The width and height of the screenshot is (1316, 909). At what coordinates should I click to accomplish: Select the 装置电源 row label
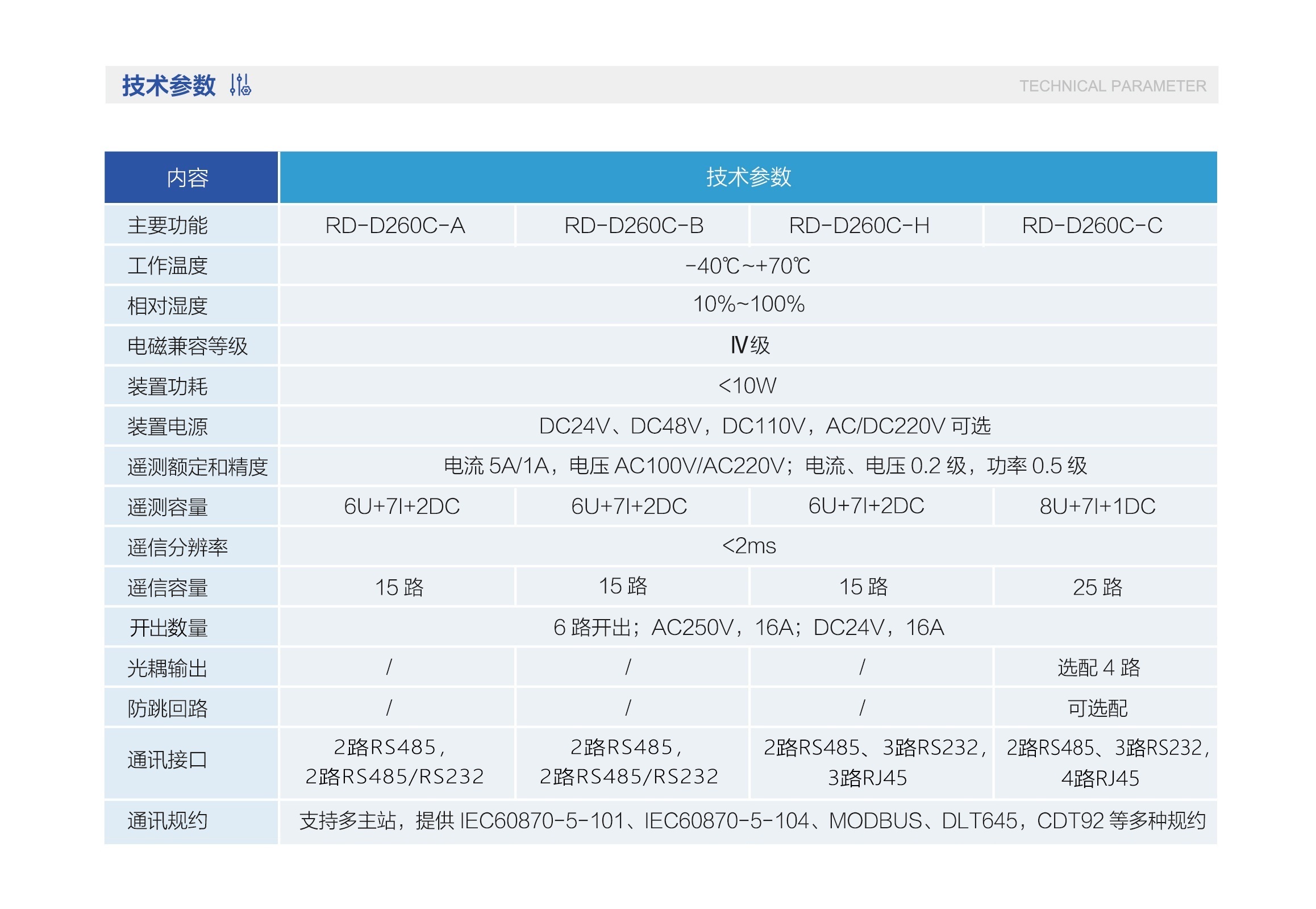click(x=168, y=426)
